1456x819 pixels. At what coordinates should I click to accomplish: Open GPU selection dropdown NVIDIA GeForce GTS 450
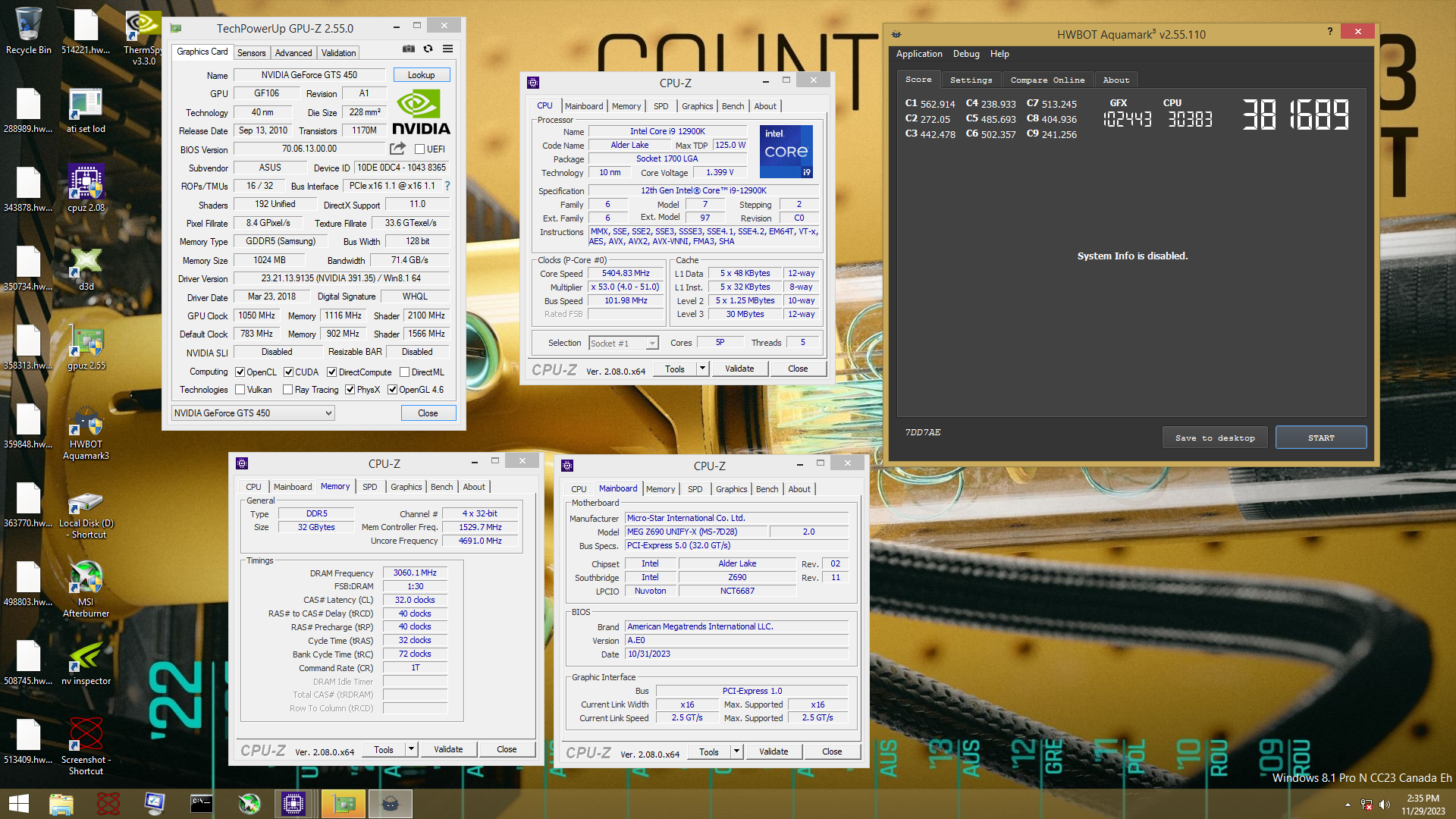tap(253, 413)
